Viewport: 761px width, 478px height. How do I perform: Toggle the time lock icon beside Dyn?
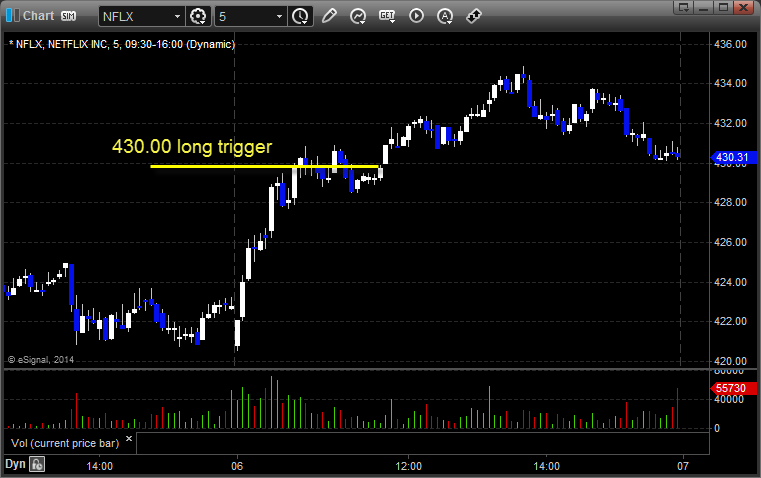point(37,464)
